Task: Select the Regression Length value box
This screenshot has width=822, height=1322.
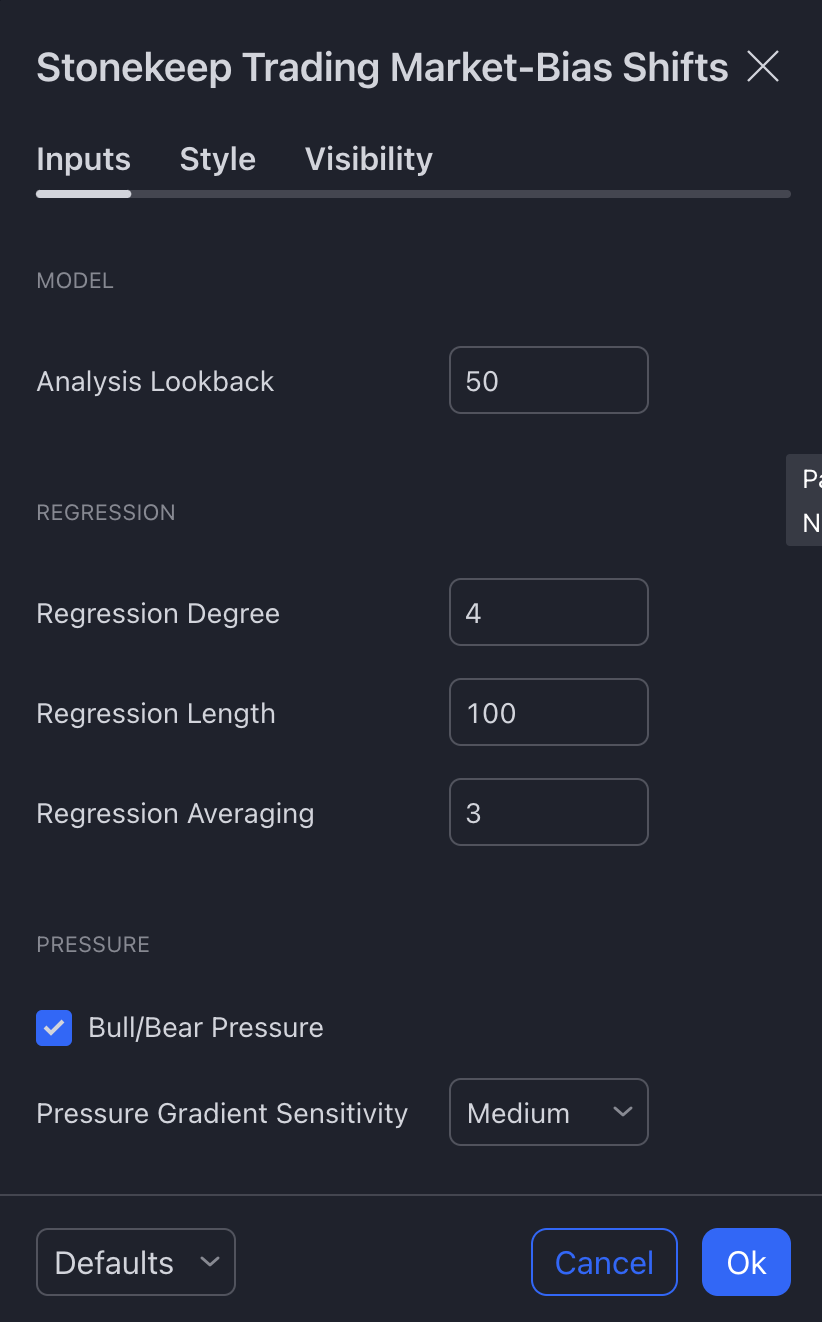Action: pyautogui.click(x=548, y=712)
